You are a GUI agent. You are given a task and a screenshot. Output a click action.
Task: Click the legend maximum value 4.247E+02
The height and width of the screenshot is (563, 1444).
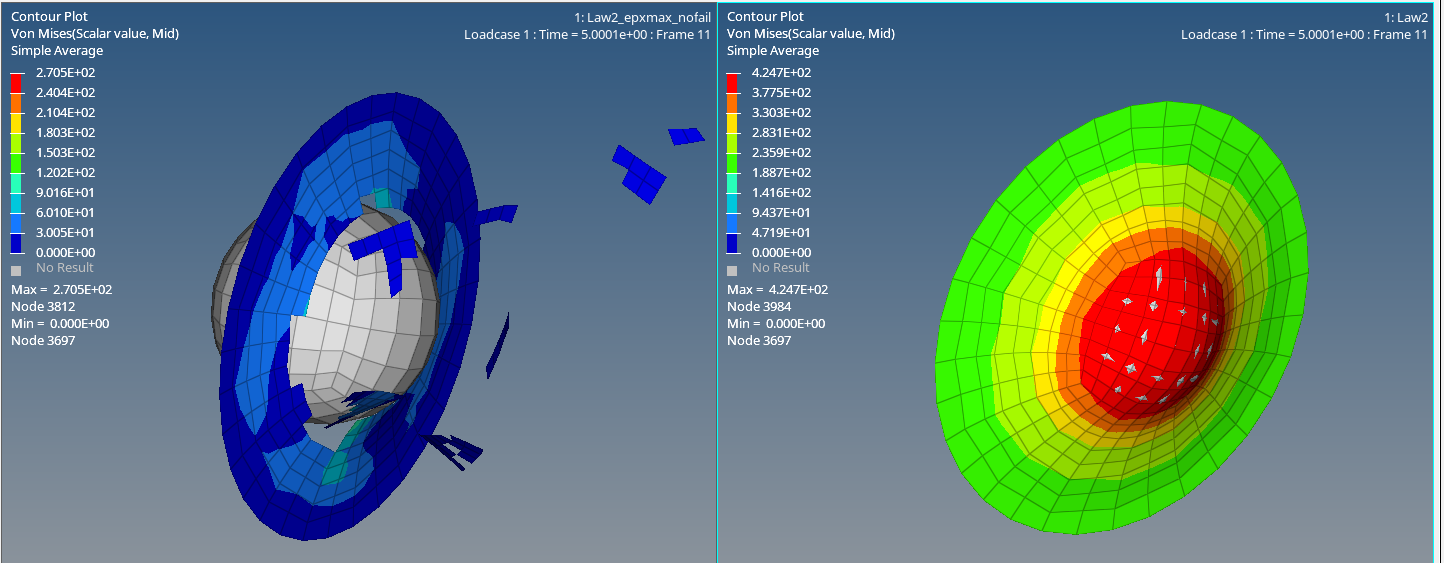coord(781,72)
